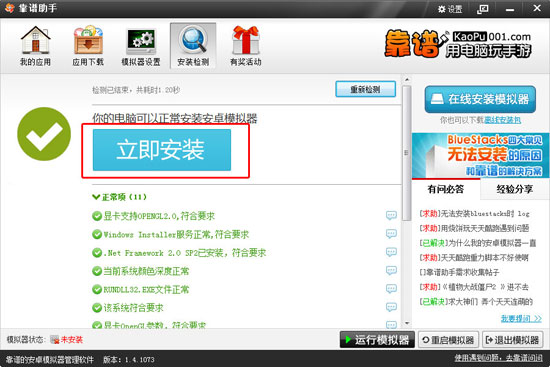Click 版本: 1.4.1073 version text
550x367 pixels.
[129, 360]
